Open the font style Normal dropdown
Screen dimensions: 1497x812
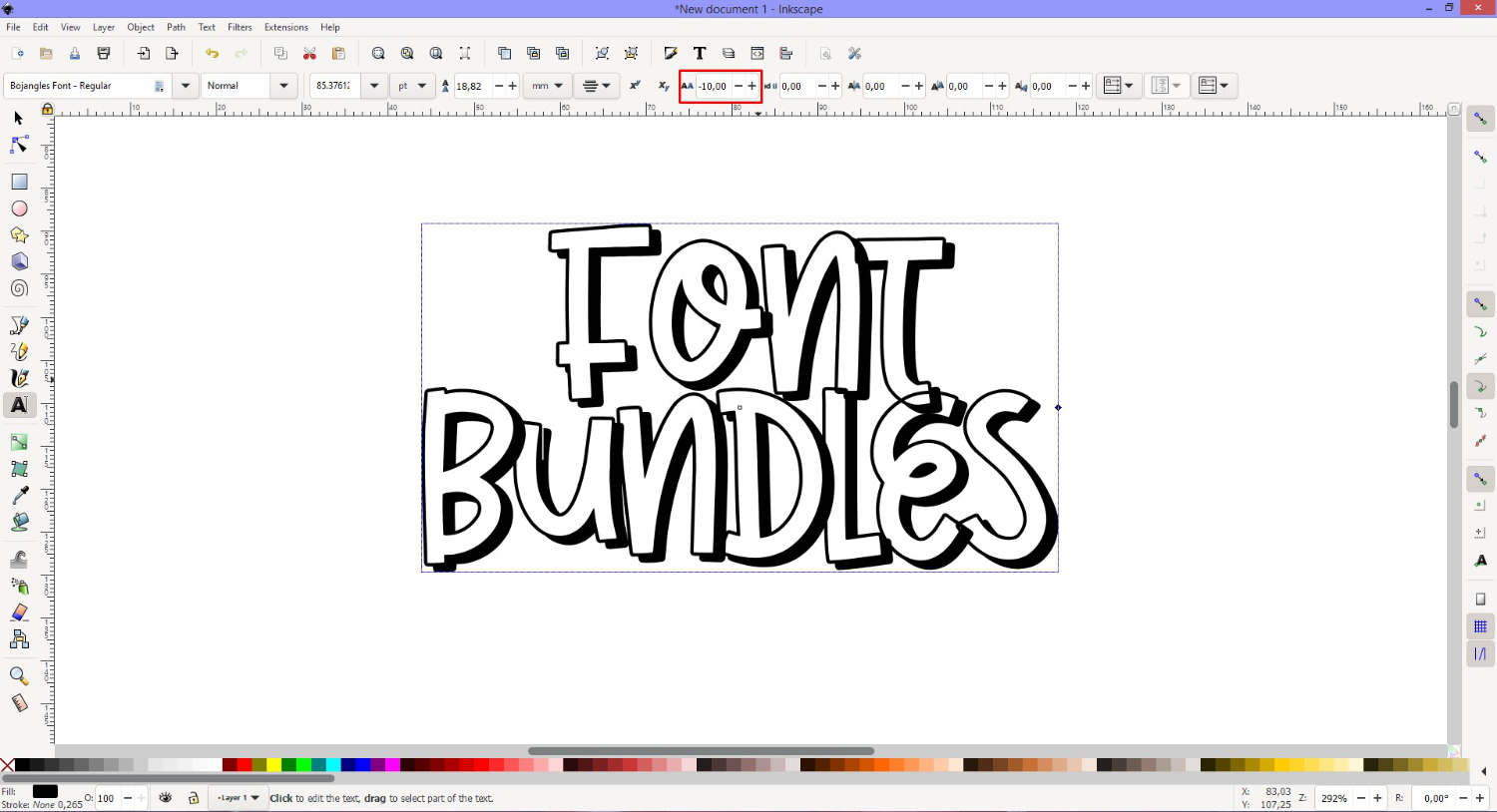pos(284,86)
